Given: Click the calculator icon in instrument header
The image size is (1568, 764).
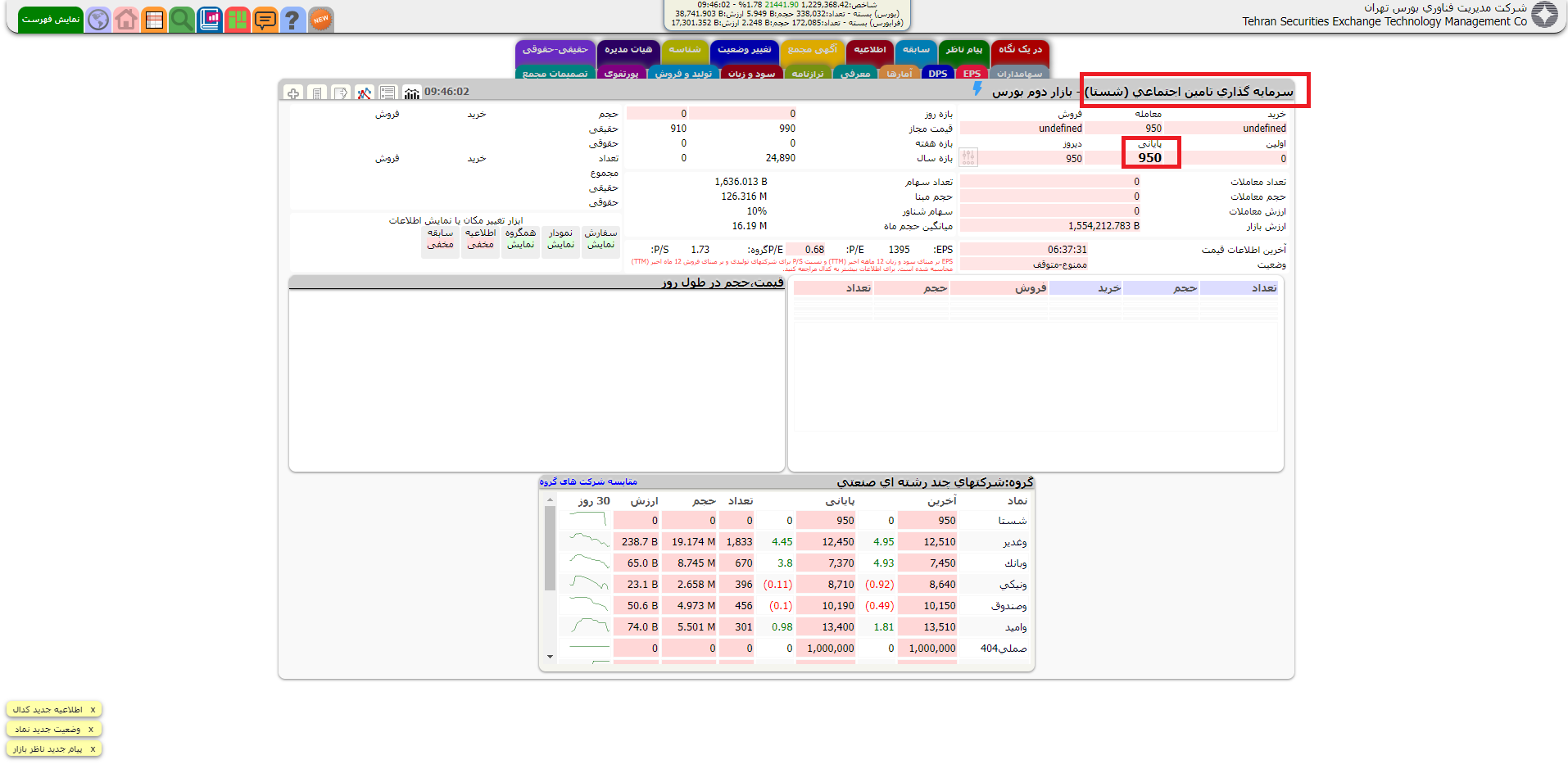Looking at the screenshot, I should click(x=318, y=93).
